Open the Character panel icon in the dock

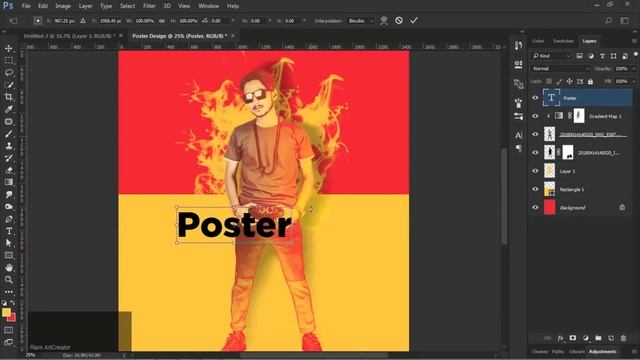[518, 135]
